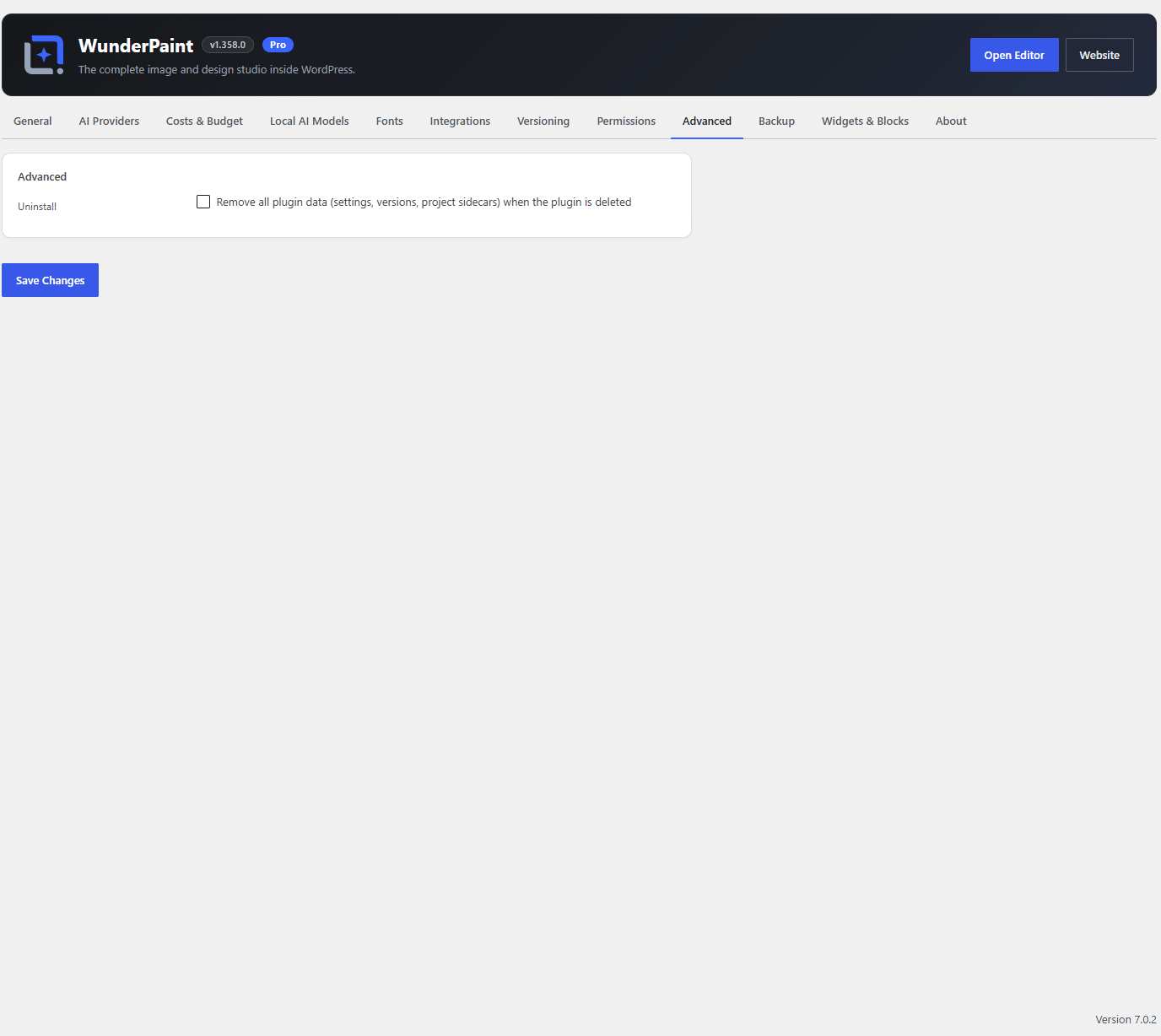View the Versioning tab

click(x=543, y=121)
